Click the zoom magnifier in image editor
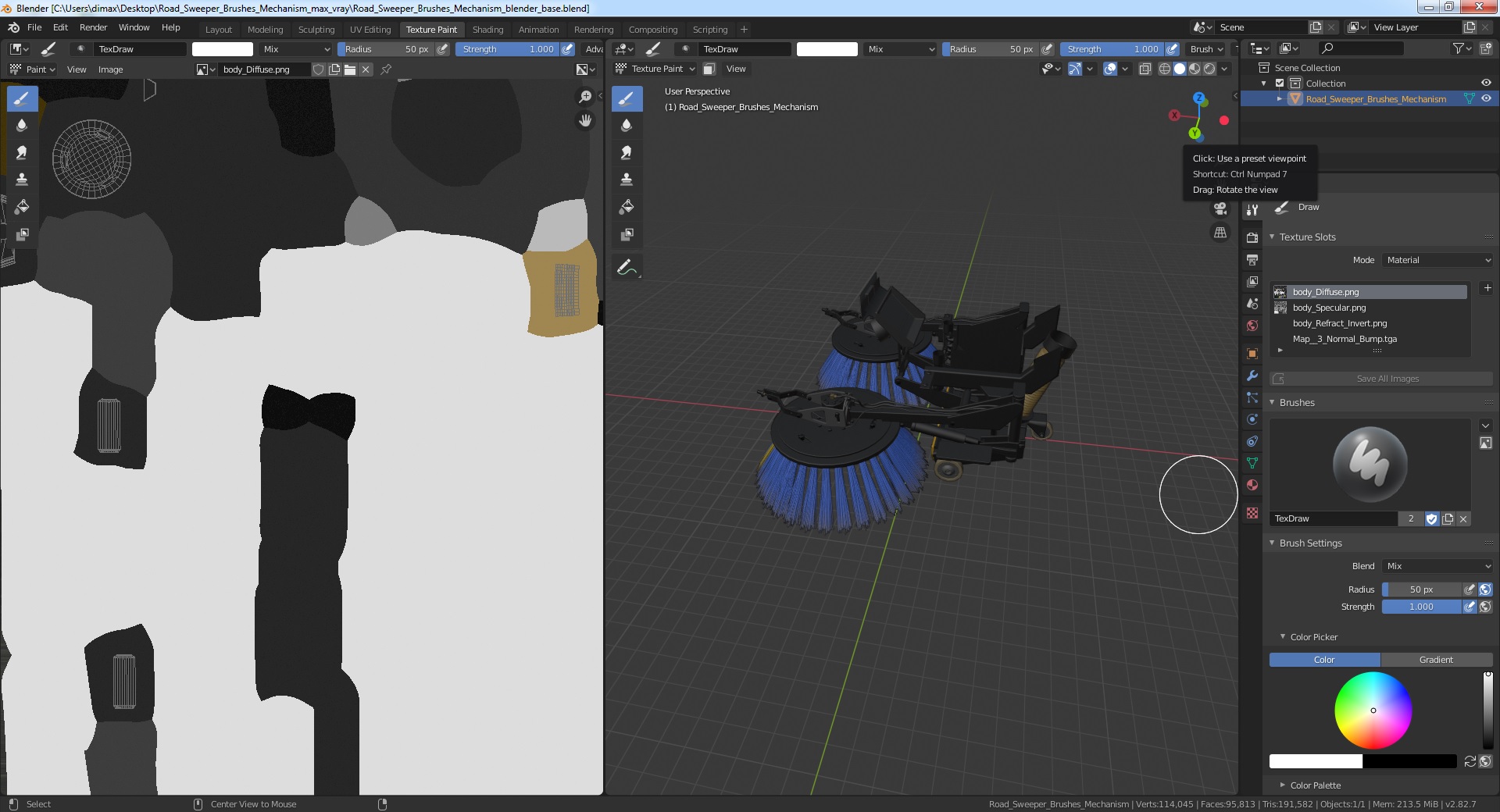The image size is (1500, 812). coord(585,96)
